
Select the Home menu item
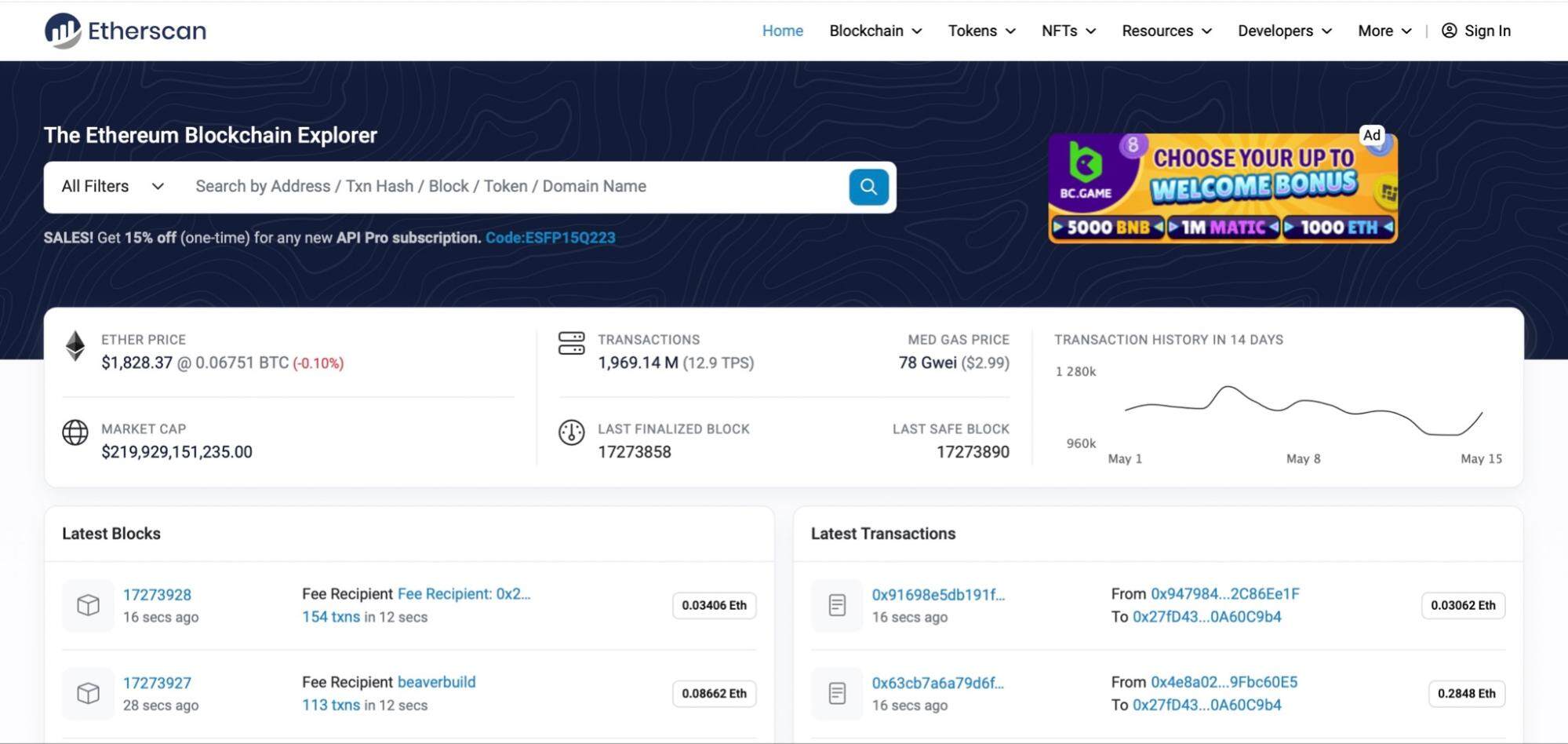(782, 31)
